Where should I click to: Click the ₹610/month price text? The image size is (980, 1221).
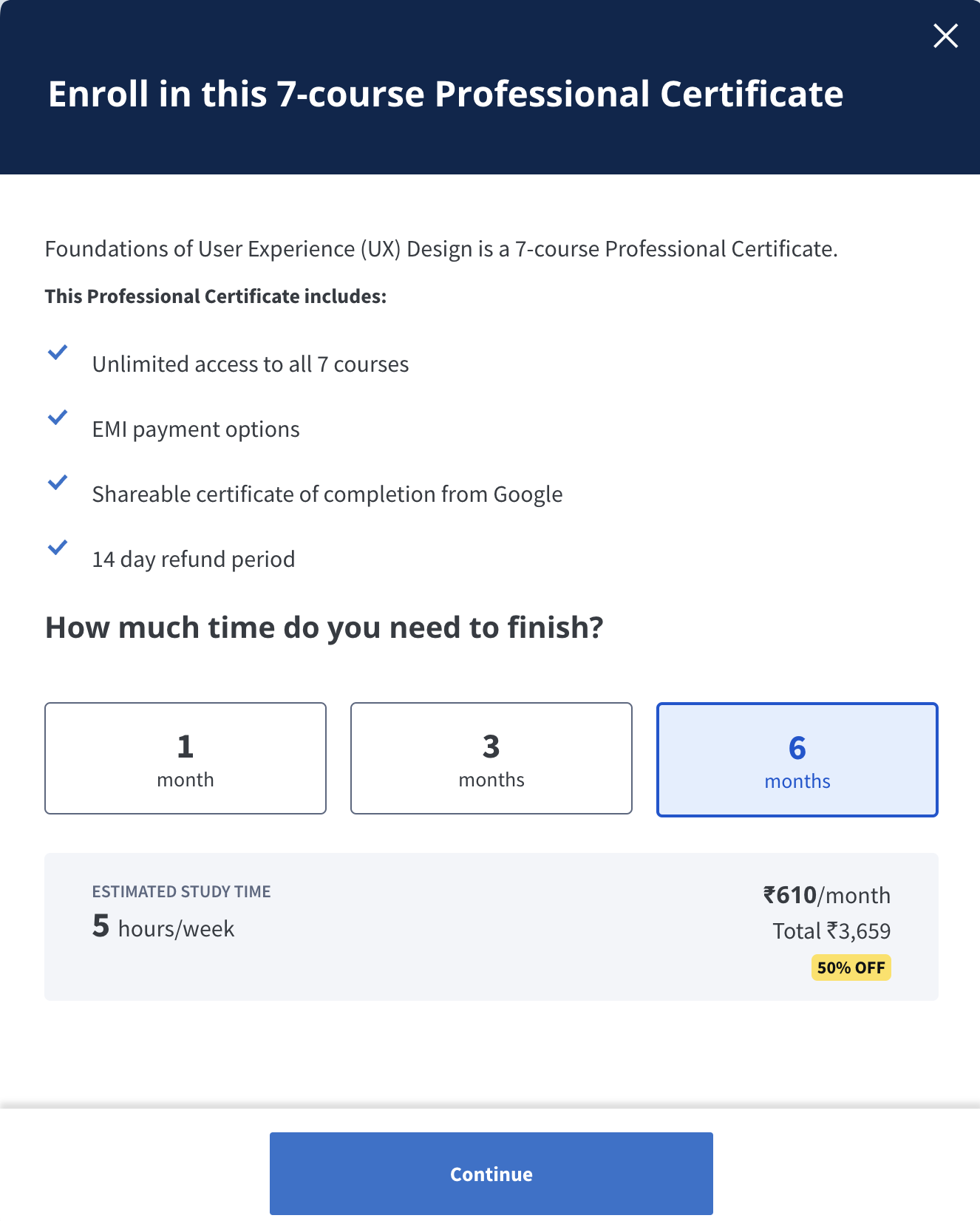827,895
